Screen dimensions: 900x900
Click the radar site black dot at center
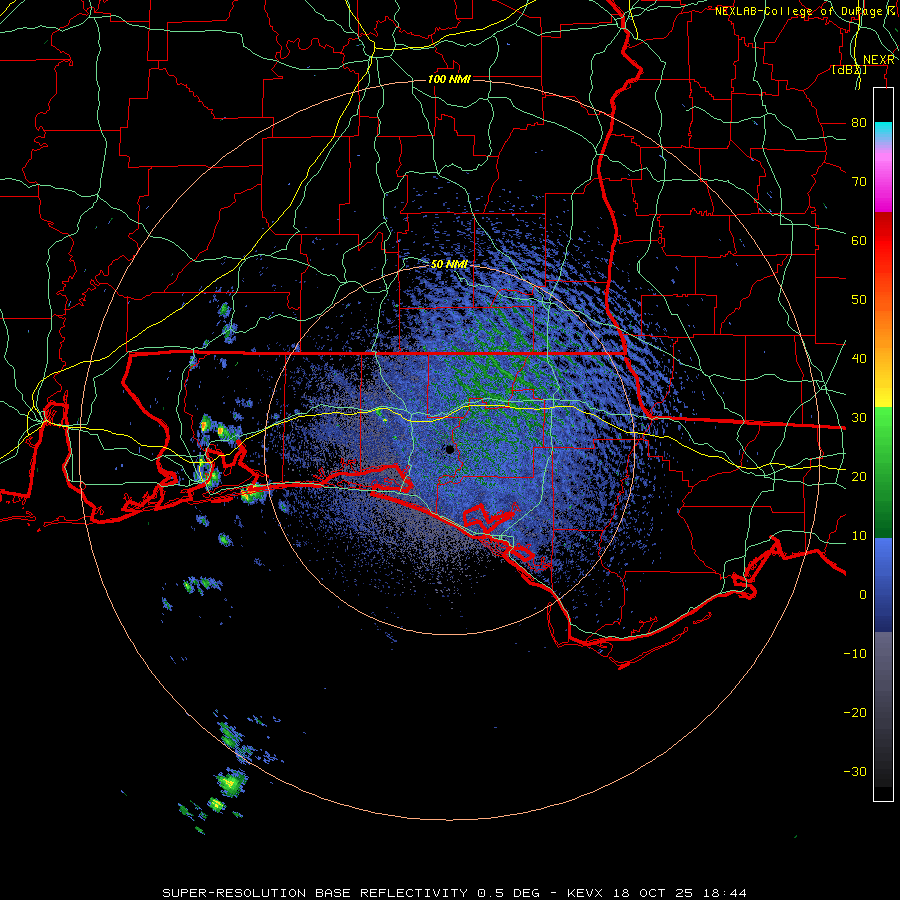pos(450,449)
